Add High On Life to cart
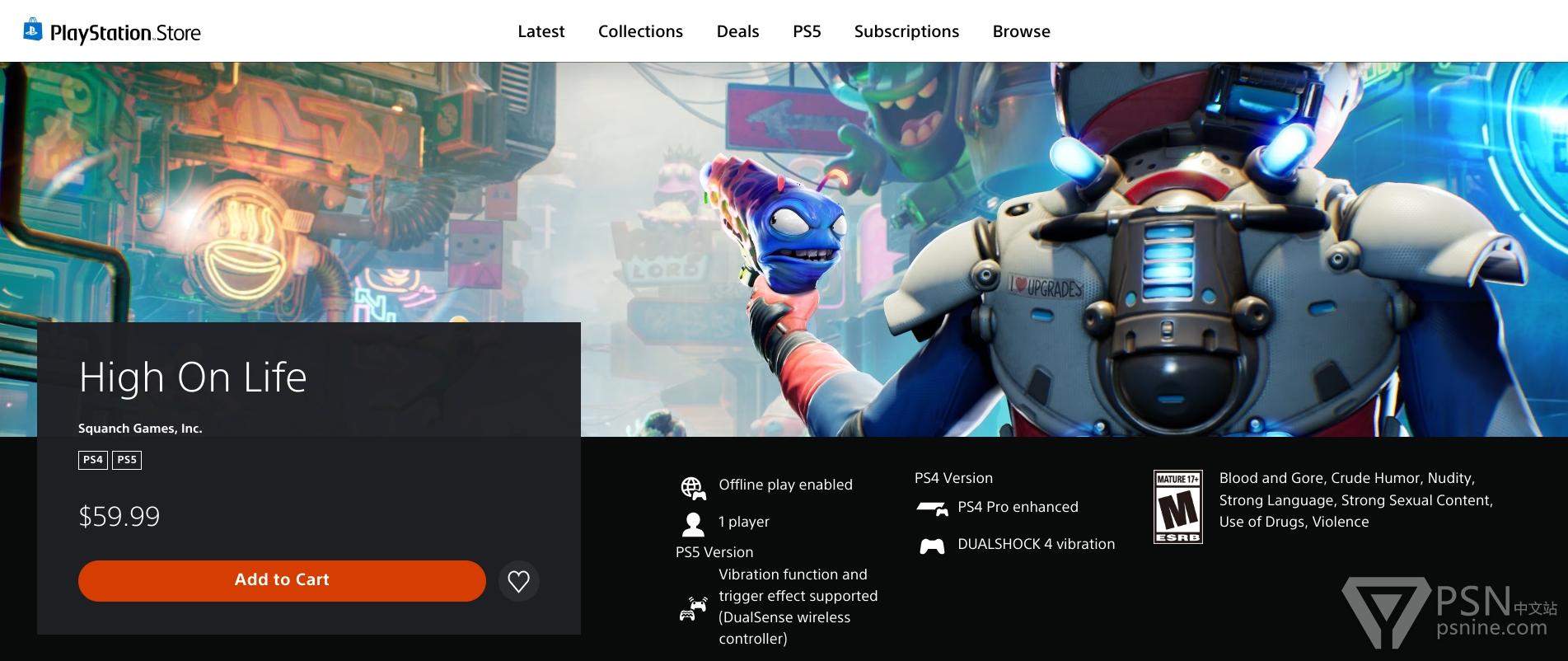The image size is (1568, 661). pos(282,580)
